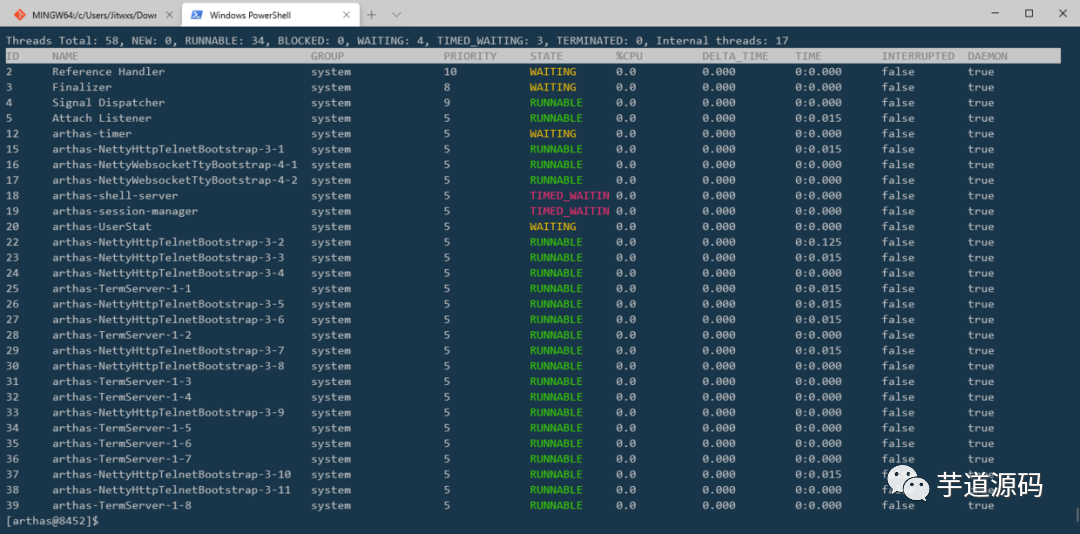Click the terminal scrollbar thumb

tap(1077, 514)
